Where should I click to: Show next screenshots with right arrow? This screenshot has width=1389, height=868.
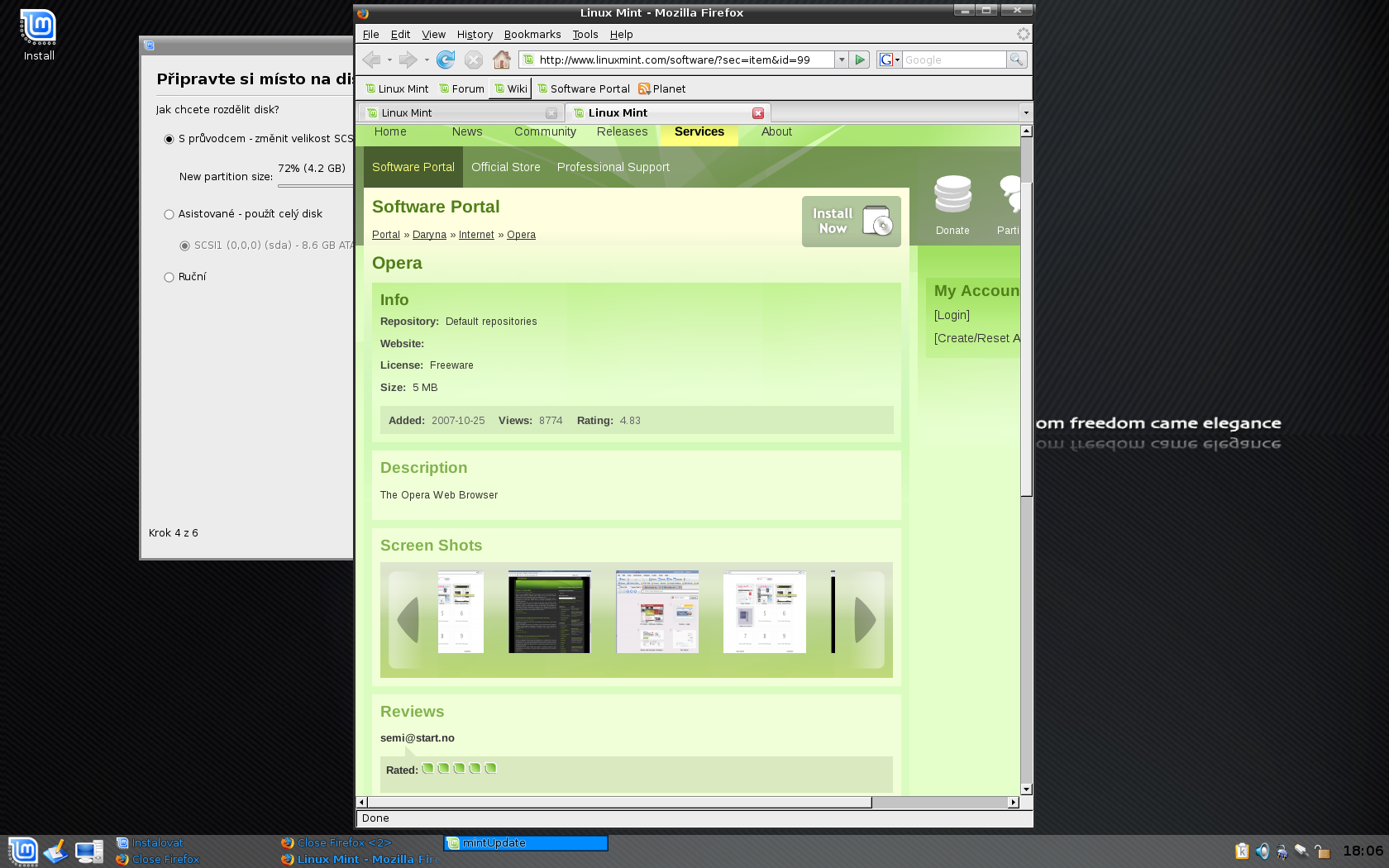pyautogui.click(x=865, y=619)
